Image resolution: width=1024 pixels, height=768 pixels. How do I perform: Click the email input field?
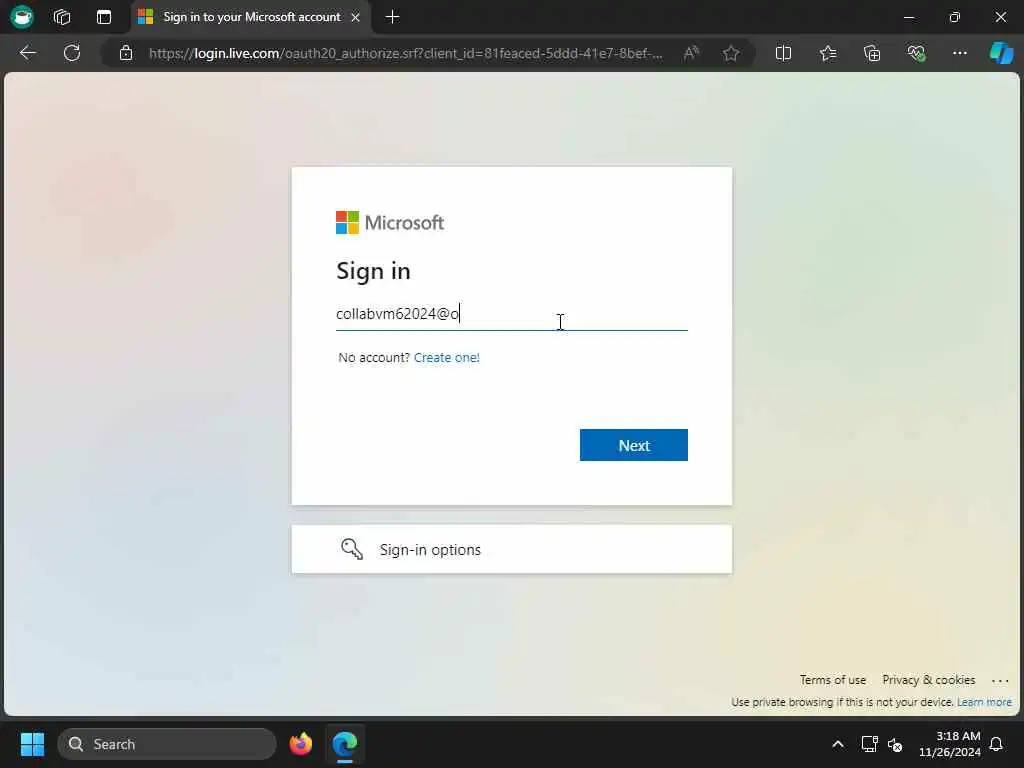click(511, 314)
